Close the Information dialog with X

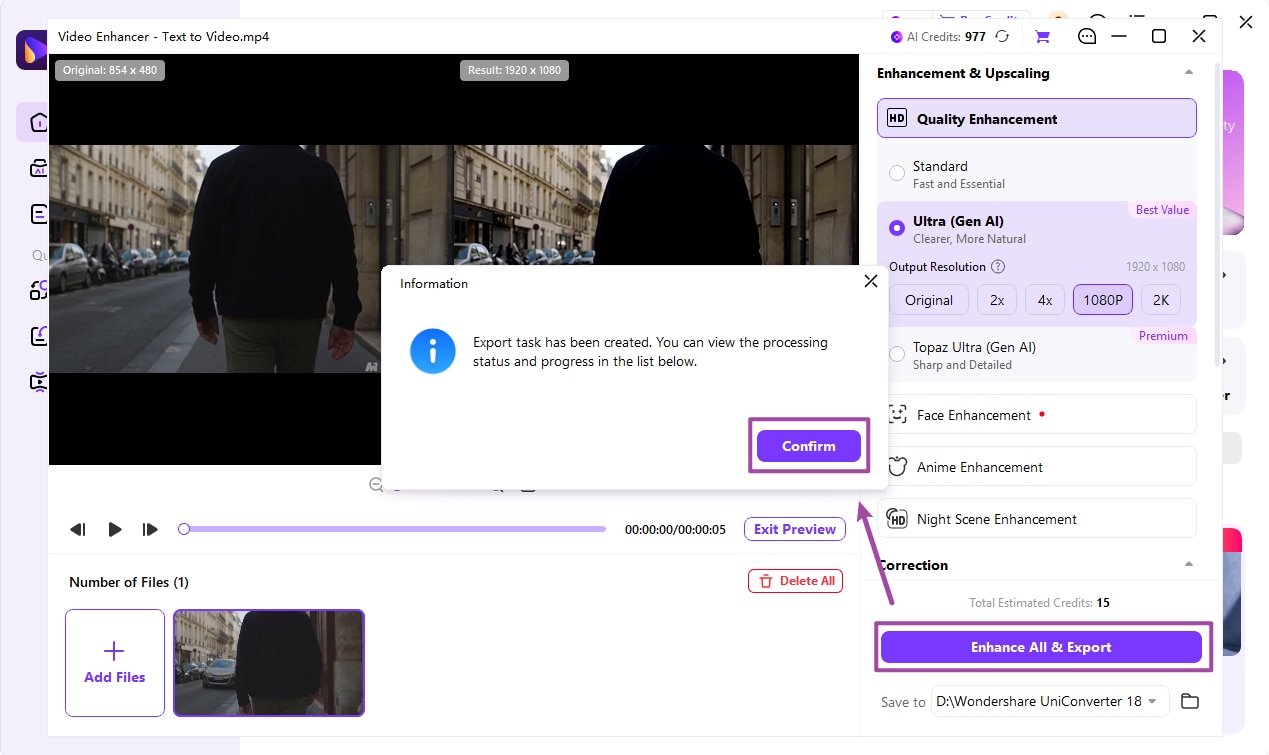[x=871, y=282]
